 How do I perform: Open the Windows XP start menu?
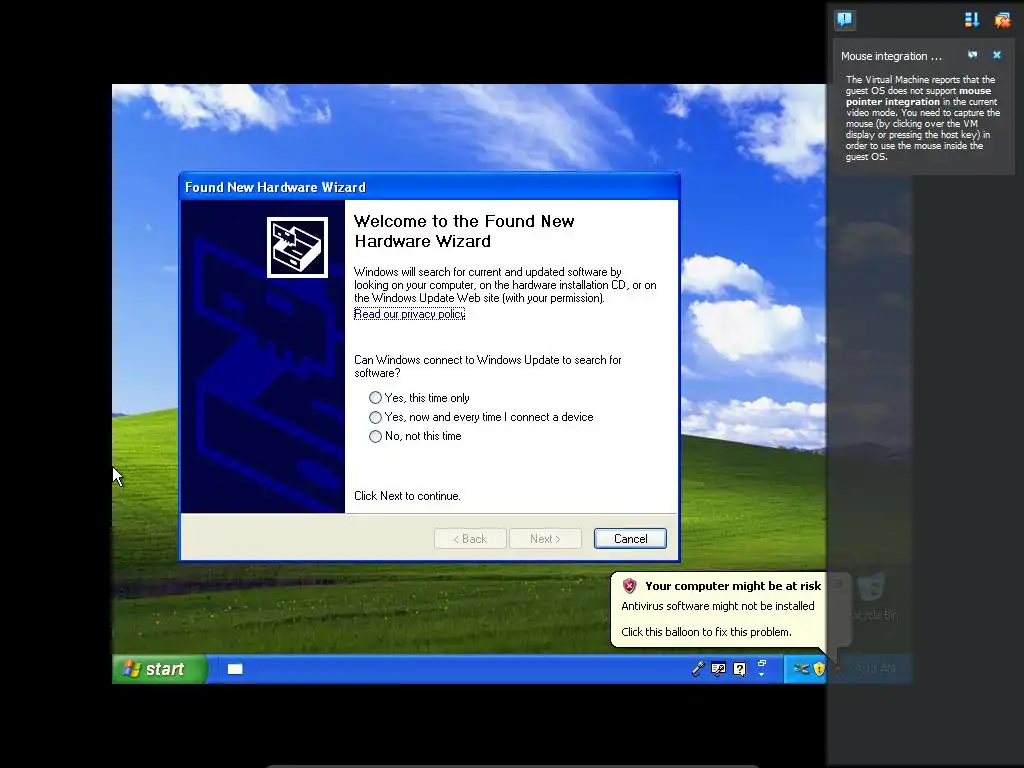click(x=159, y=669)
